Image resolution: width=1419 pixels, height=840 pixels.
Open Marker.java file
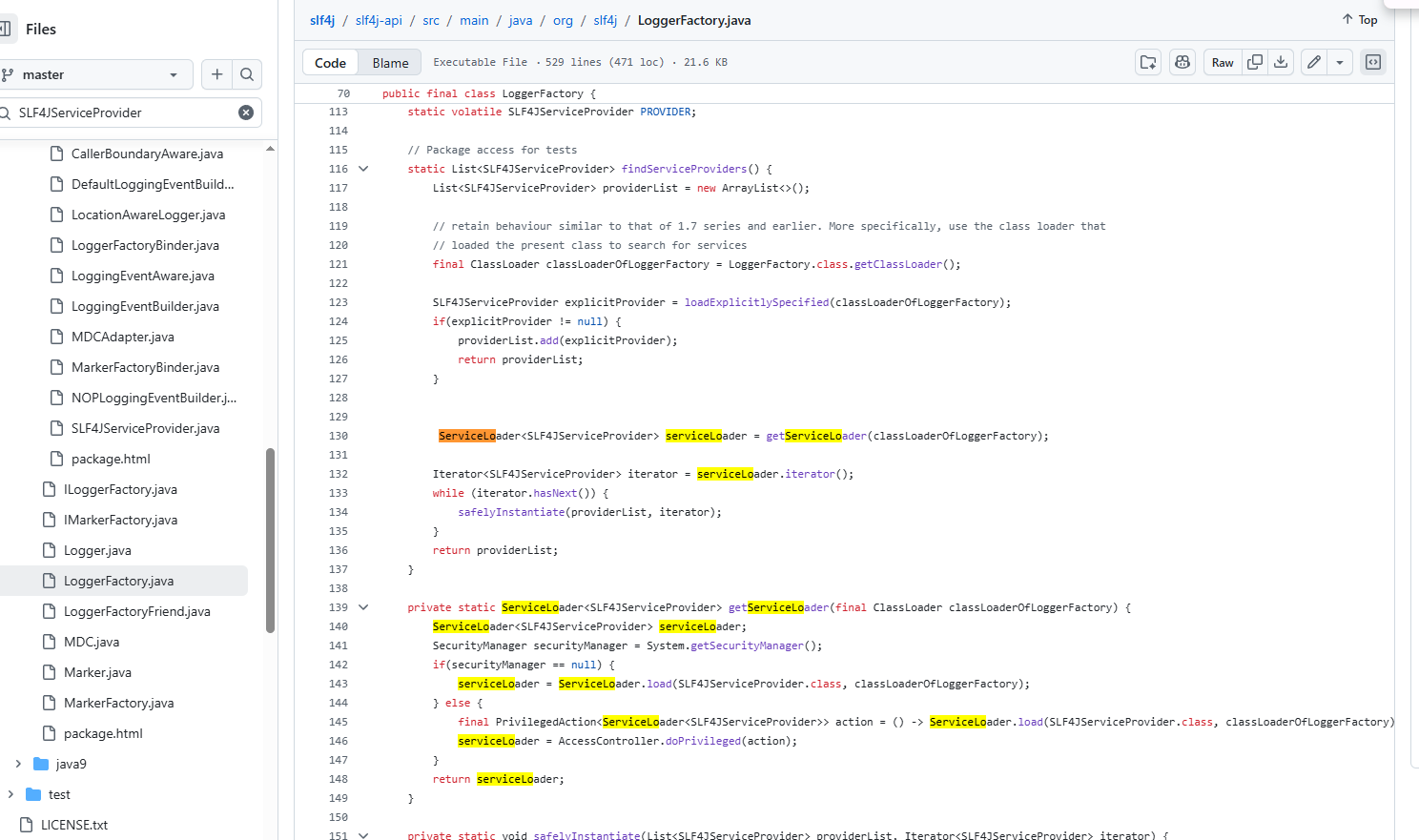point(97,672)
